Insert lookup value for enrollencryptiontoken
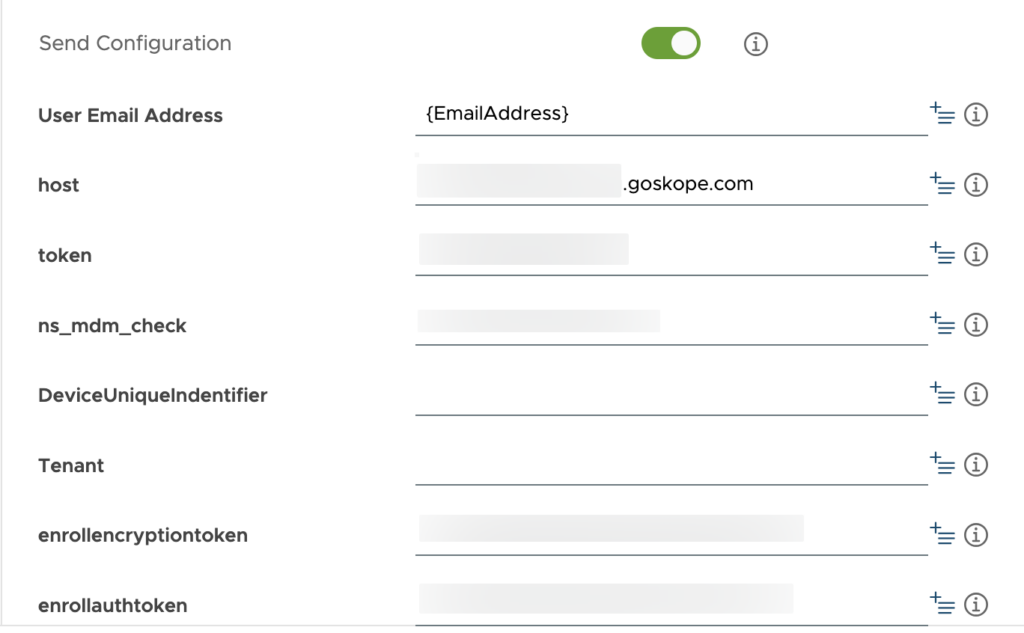Viewport: 1024px width, 633px height. click(943, 534)
